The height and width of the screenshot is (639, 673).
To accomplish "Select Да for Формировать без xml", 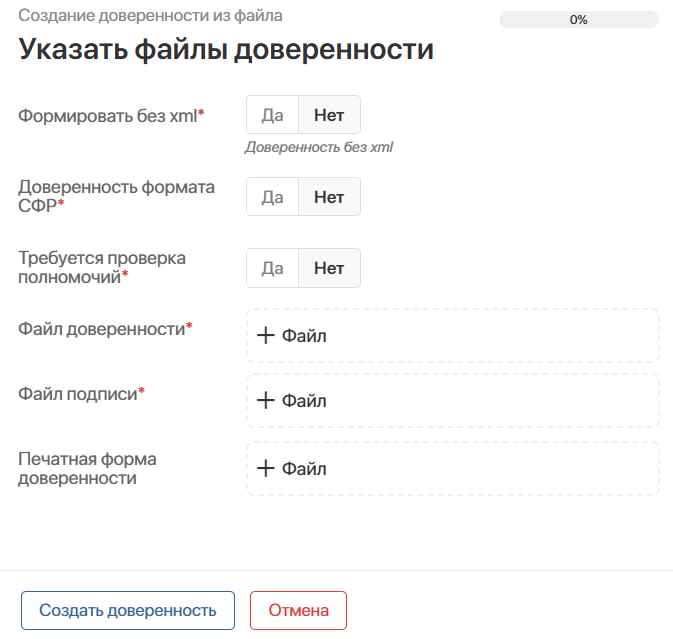I will click(272, 115).
